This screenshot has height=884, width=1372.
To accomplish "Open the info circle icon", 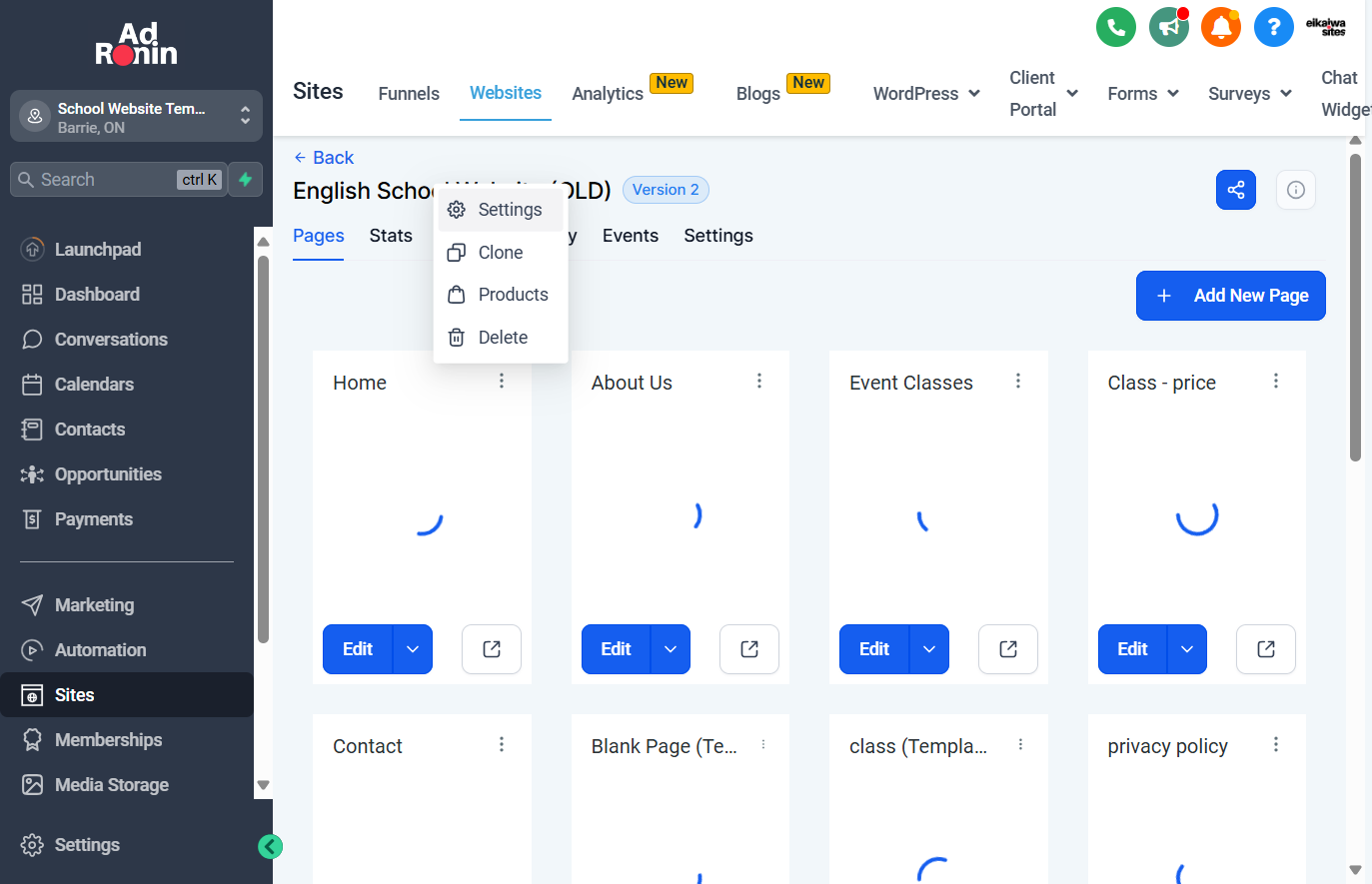I will 1296,190.
